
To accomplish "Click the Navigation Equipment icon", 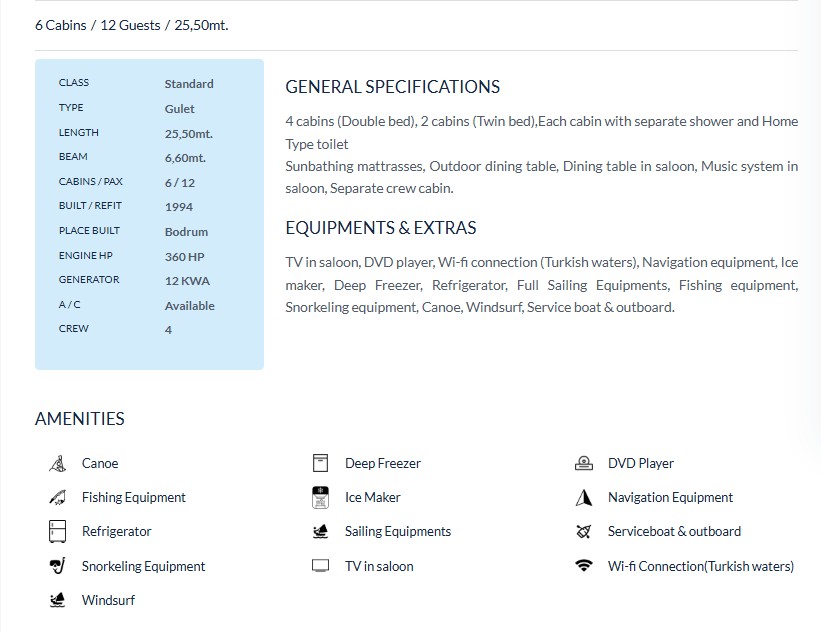I will coord(584,498).
